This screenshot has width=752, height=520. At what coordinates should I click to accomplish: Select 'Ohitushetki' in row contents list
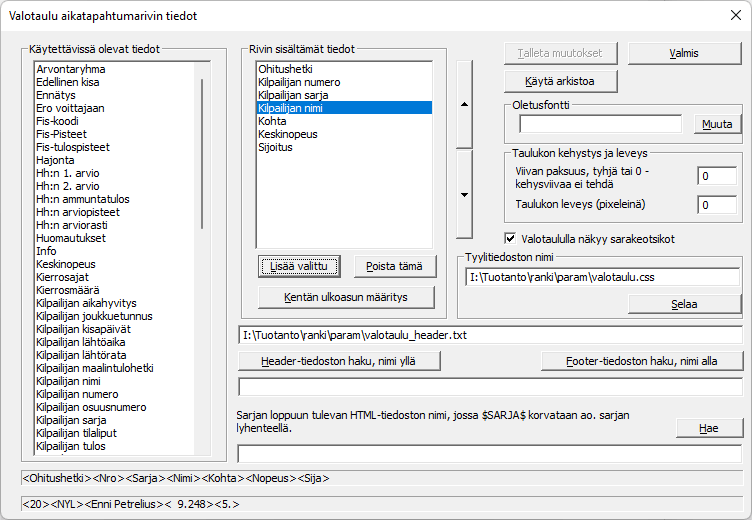pos(286,68)
